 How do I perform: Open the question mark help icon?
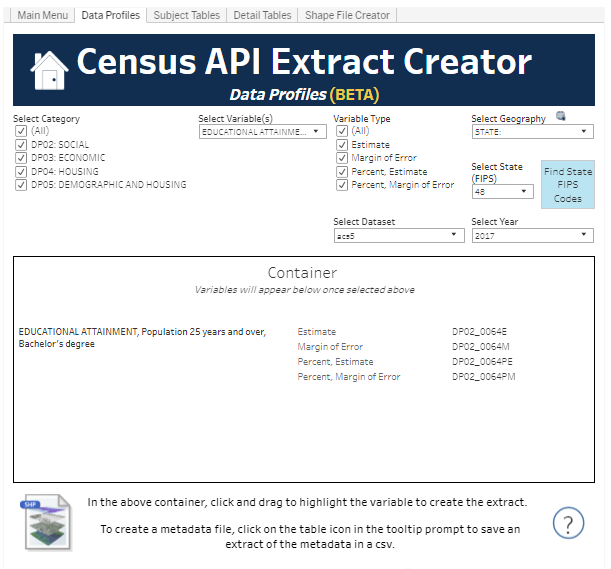(x=568, y=522)
